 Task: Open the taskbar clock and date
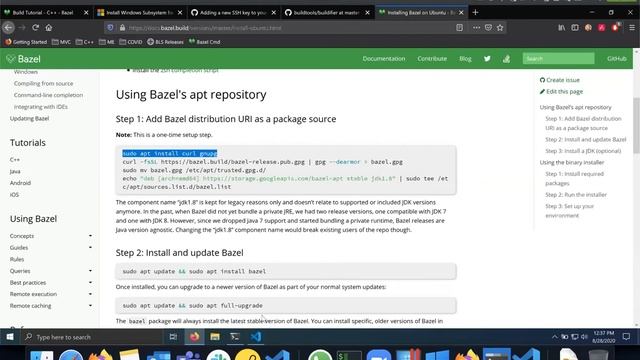tap(604, 337)
